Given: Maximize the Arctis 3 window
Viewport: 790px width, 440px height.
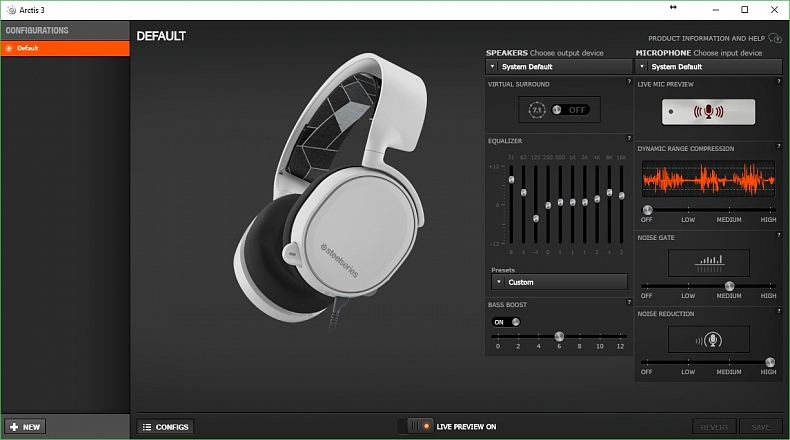Looking at the screenshot, I should click(745, 10).
